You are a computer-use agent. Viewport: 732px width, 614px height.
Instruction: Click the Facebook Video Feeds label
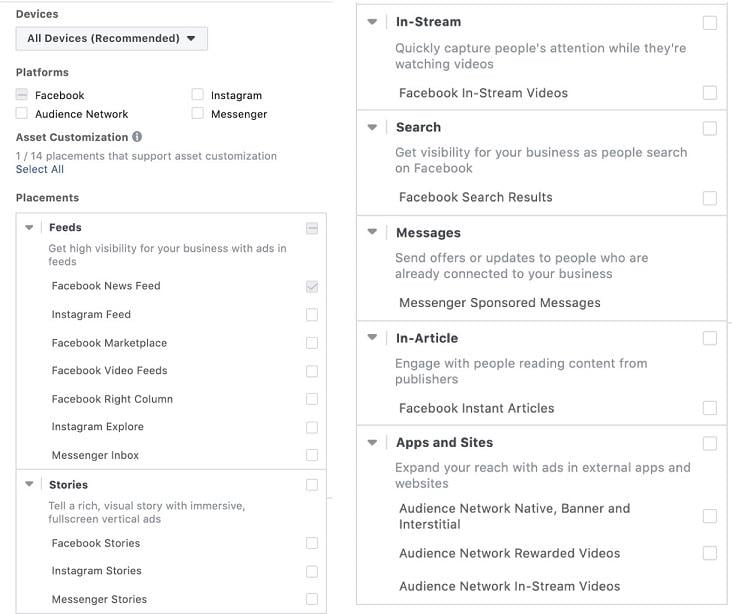point(109,370)
